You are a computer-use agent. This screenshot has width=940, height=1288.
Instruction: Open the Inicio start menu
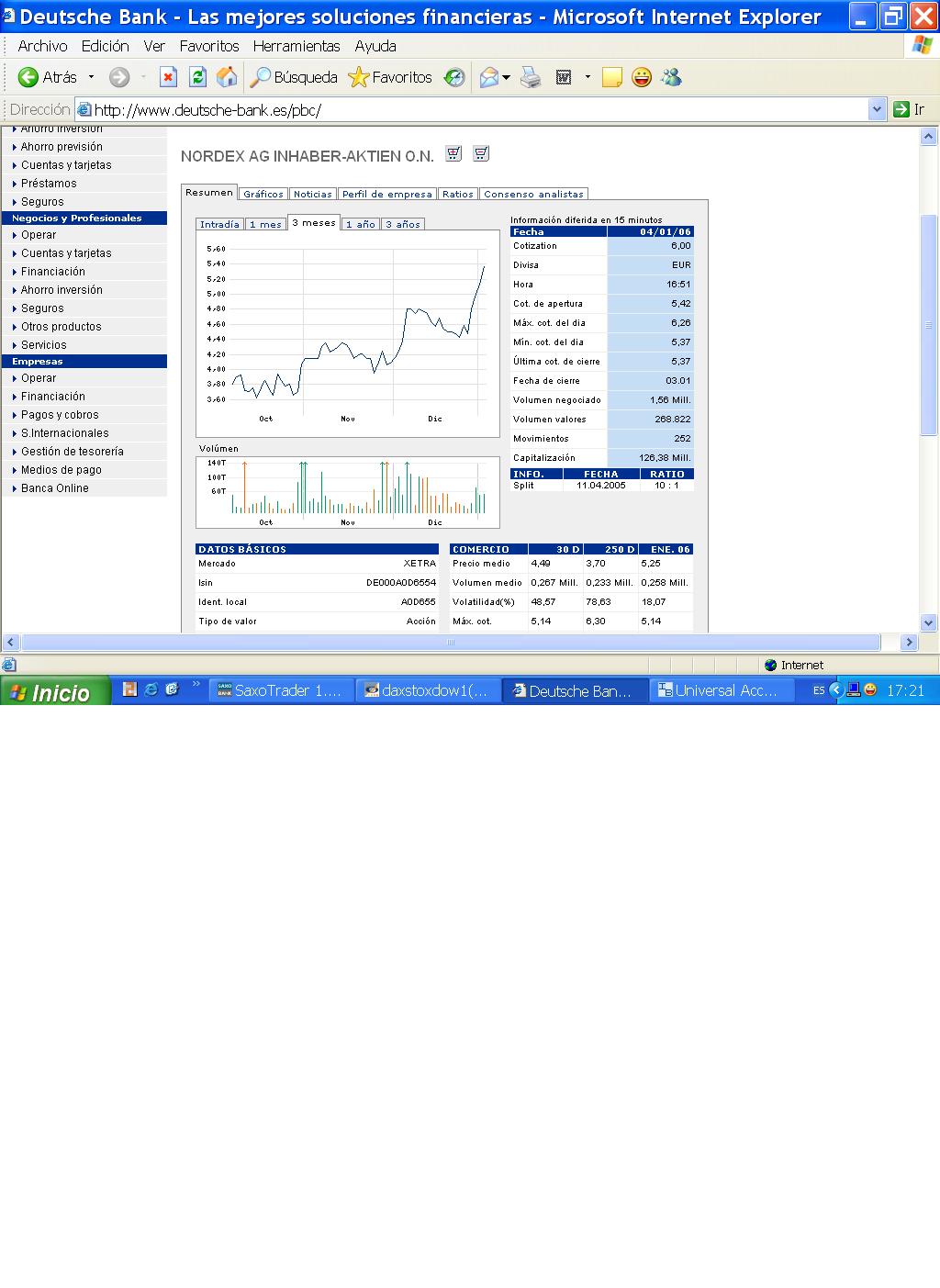point(55,691)
